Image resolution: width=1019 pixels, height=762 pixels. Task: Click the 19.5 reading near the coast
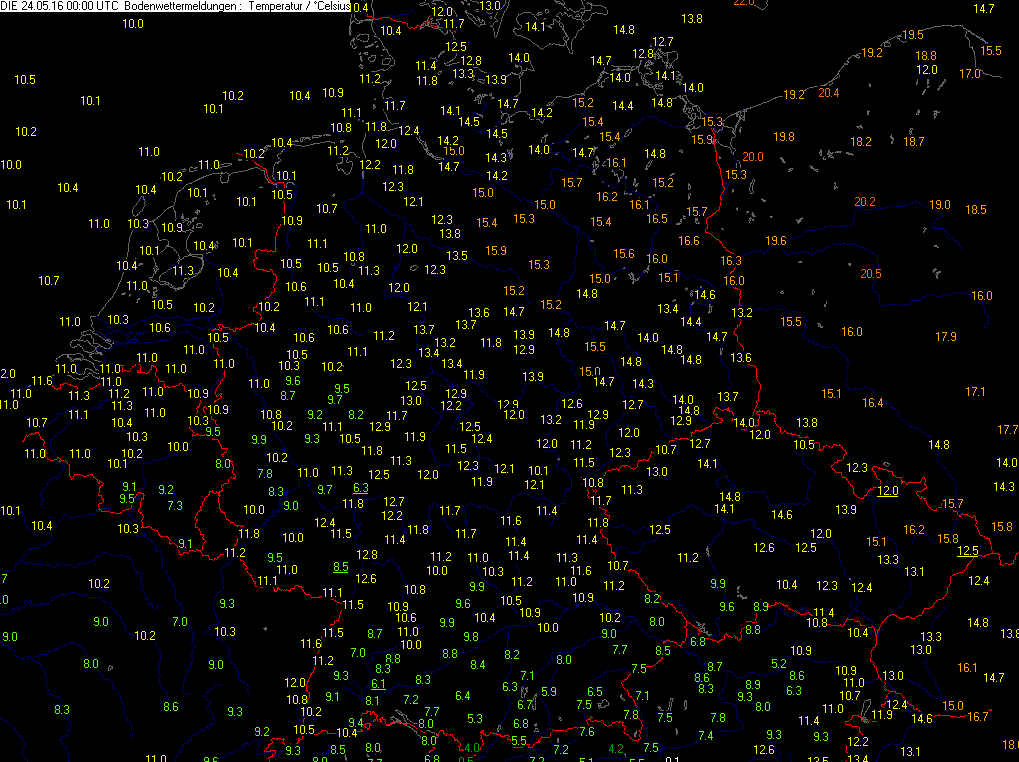pos(913,35)
